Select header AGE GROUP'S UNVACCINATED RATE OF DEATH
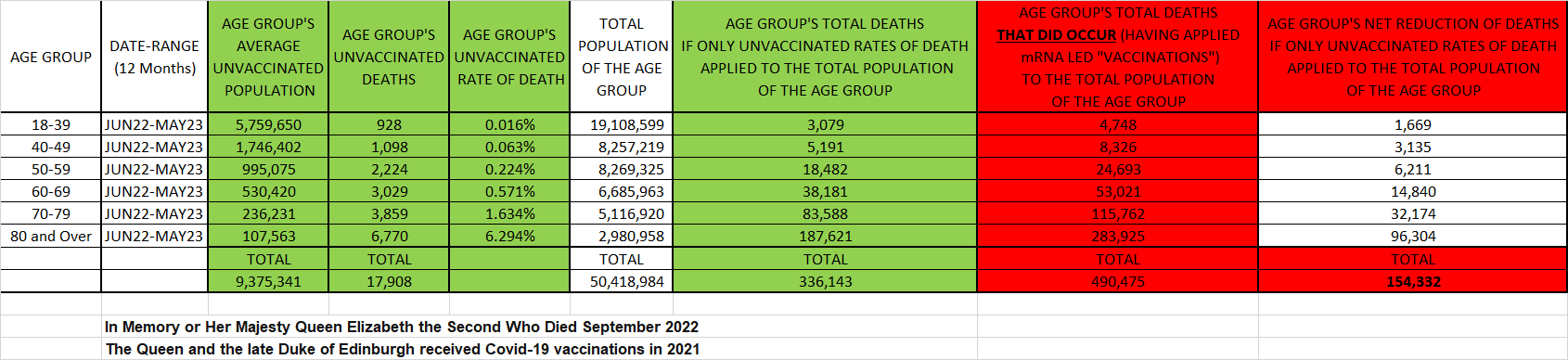 509,57
